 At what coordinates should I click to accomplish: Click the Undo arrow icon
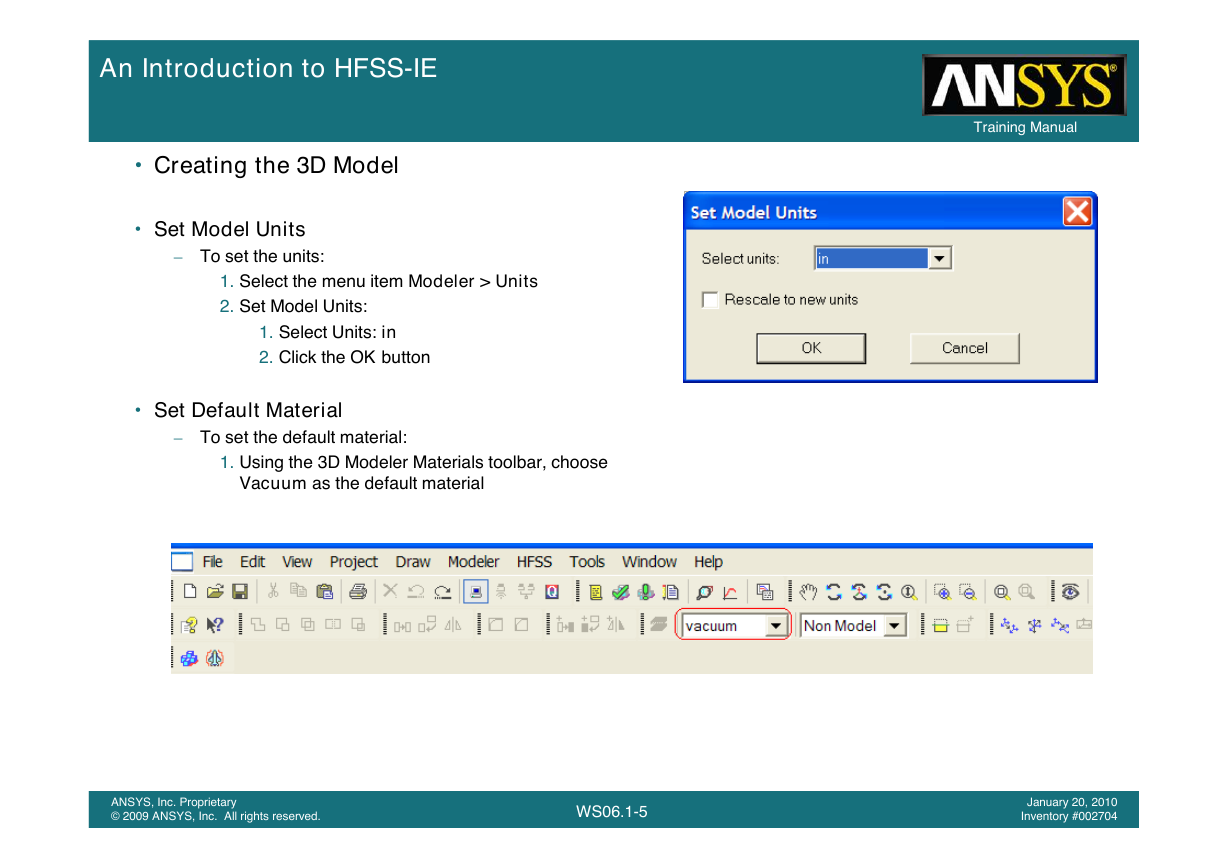pyautogui.click(x=416, y=592)
